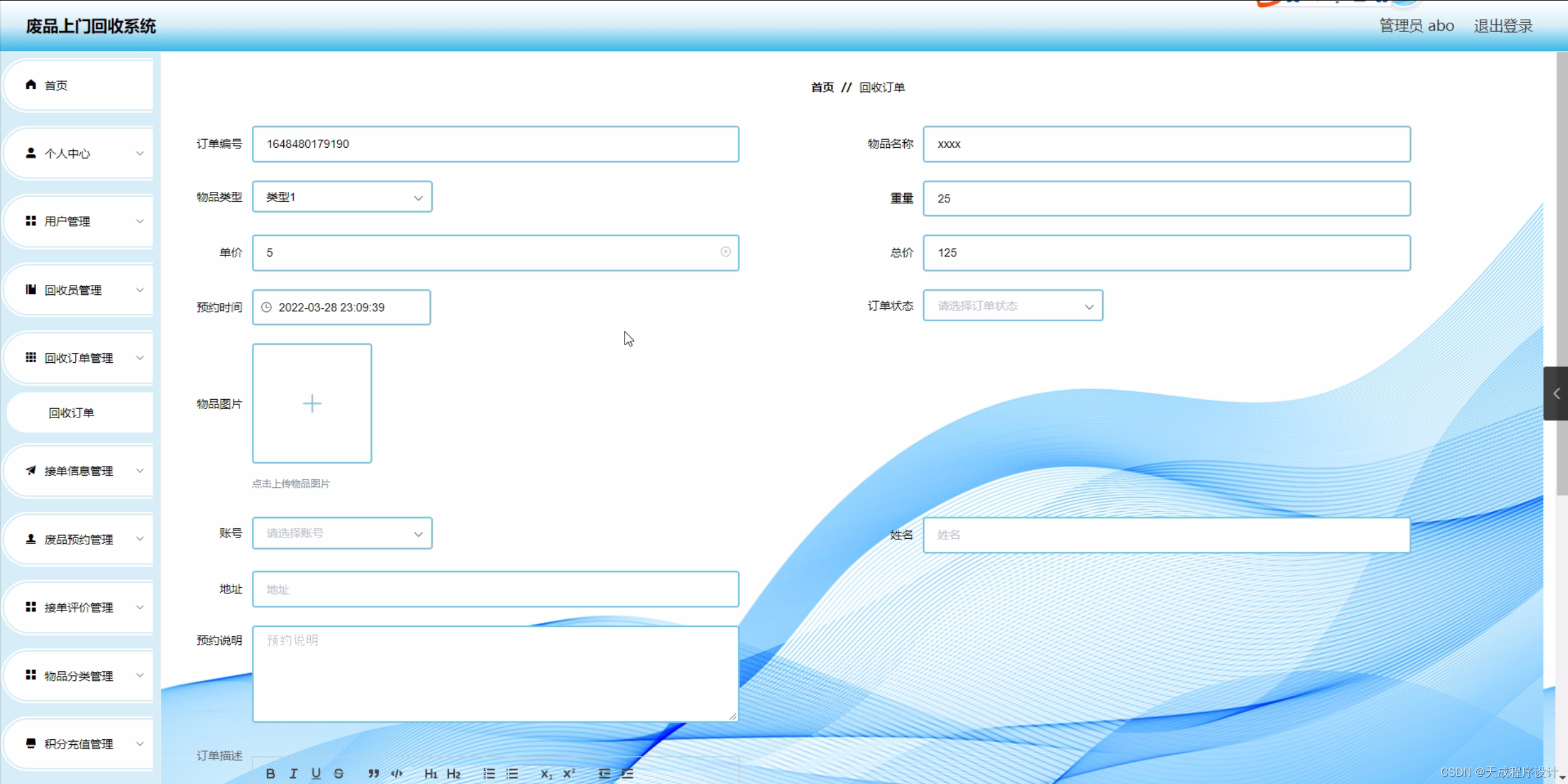Toggle underline formatting in the editor toolbar
This screenshot has height=784, width=1568.
coord(316,774)
